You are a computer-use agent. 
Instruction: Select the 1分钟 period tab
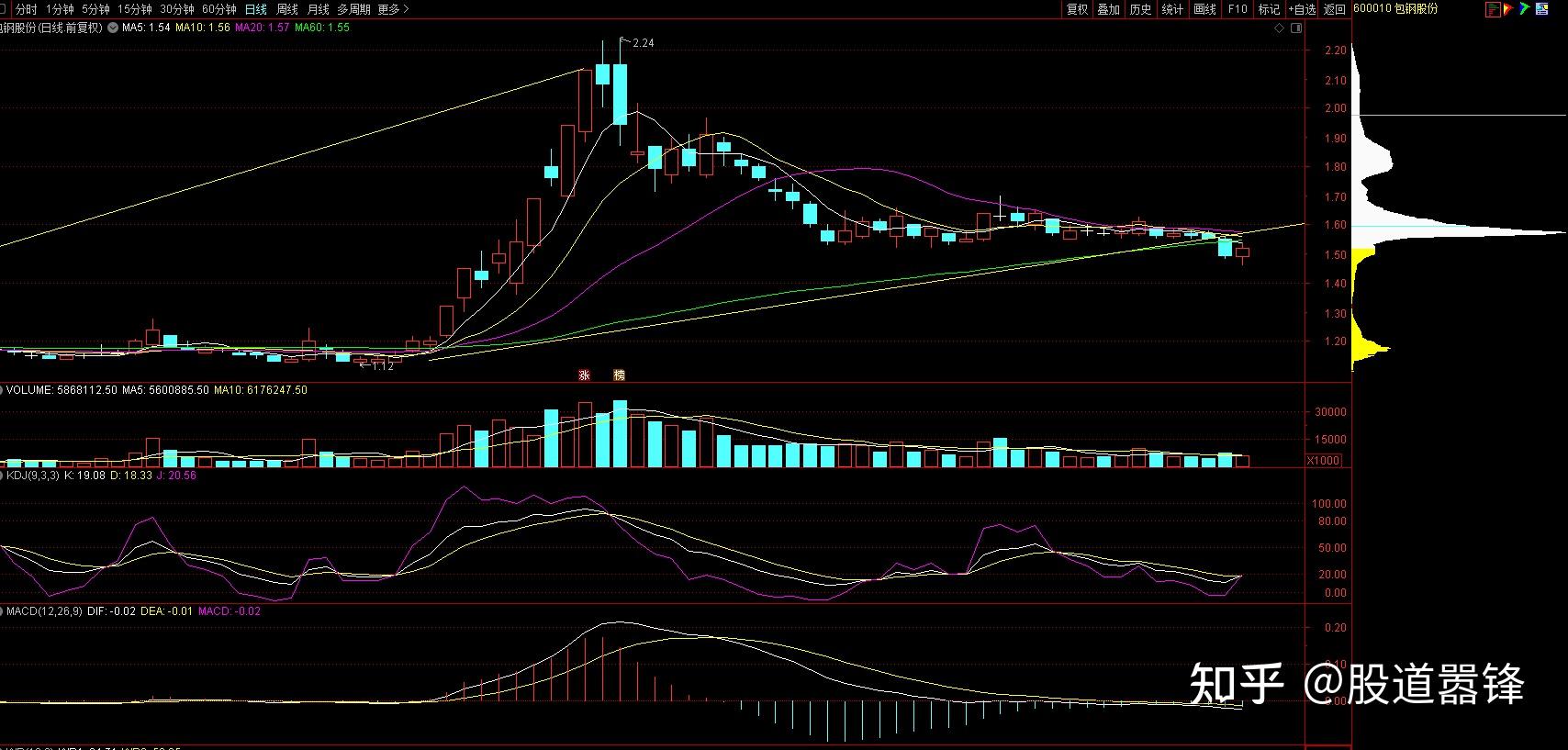60,9
